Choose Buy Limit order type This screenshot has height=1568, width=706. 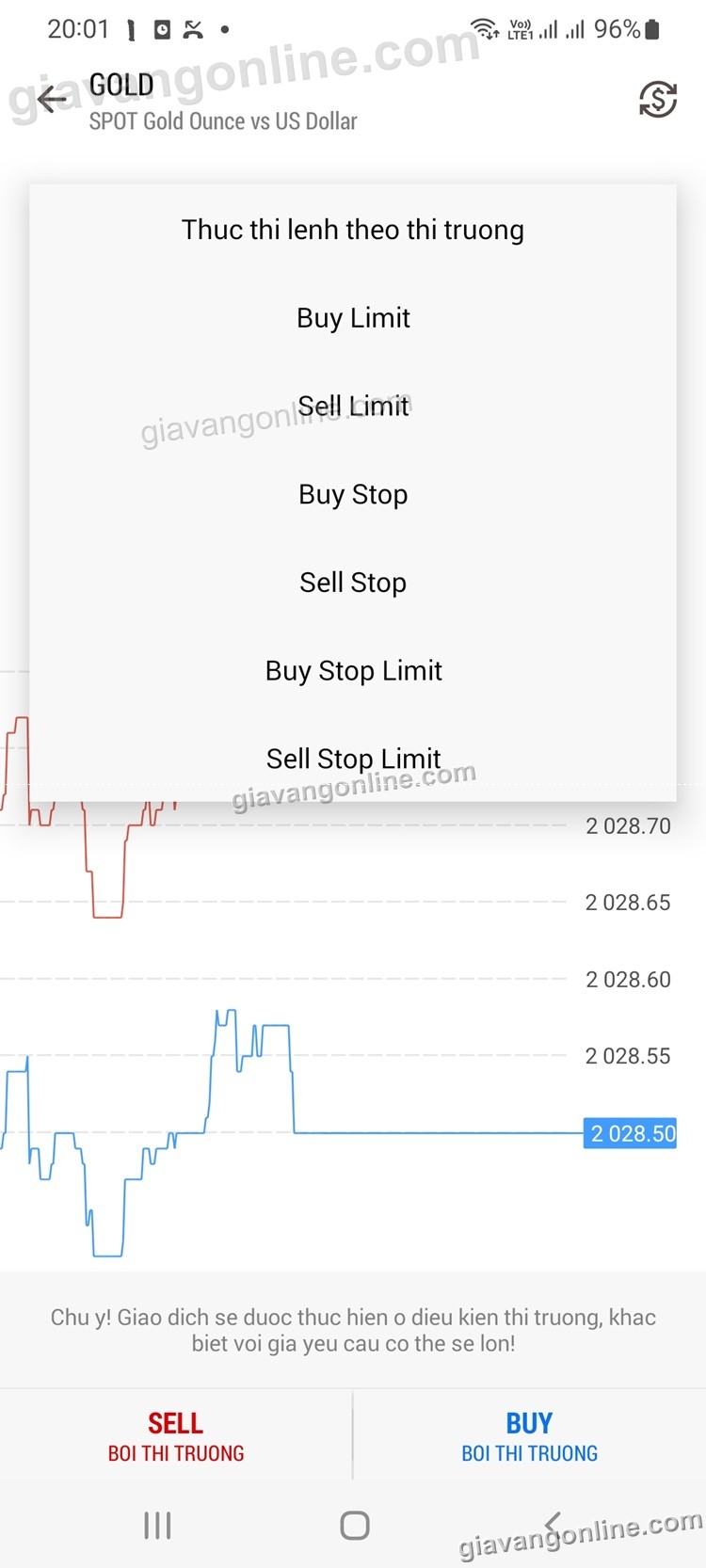coord(353,318)
